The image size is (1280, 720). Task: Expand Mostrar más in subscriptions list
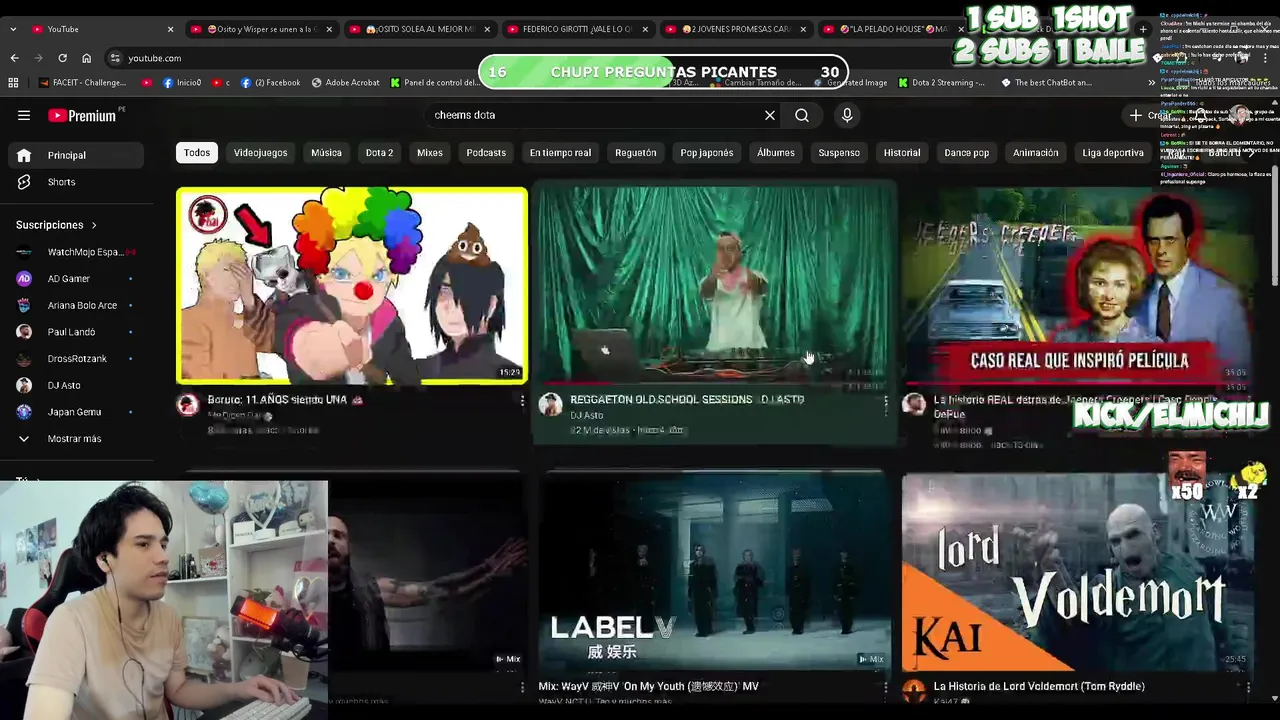click(77, 438)
